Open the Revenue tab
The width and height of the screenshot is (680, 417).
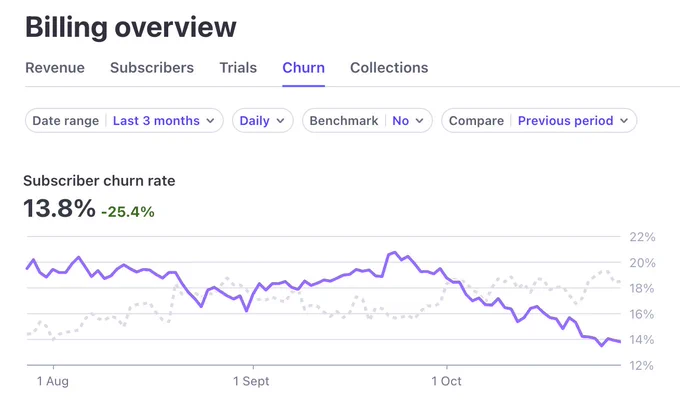click(55, 68)
